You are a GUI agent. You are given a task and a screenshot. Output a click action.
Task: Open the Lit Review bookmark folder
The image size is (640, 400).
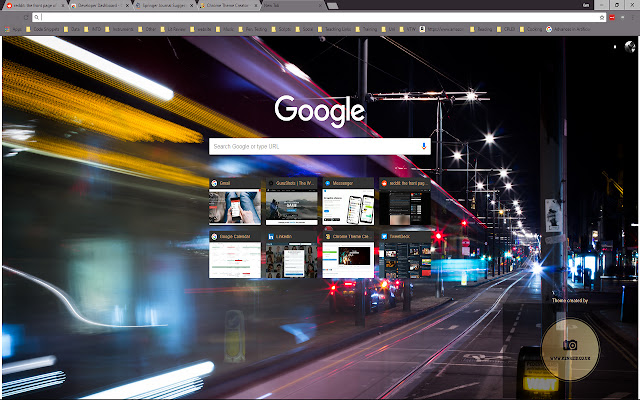[x=173, y=29]
